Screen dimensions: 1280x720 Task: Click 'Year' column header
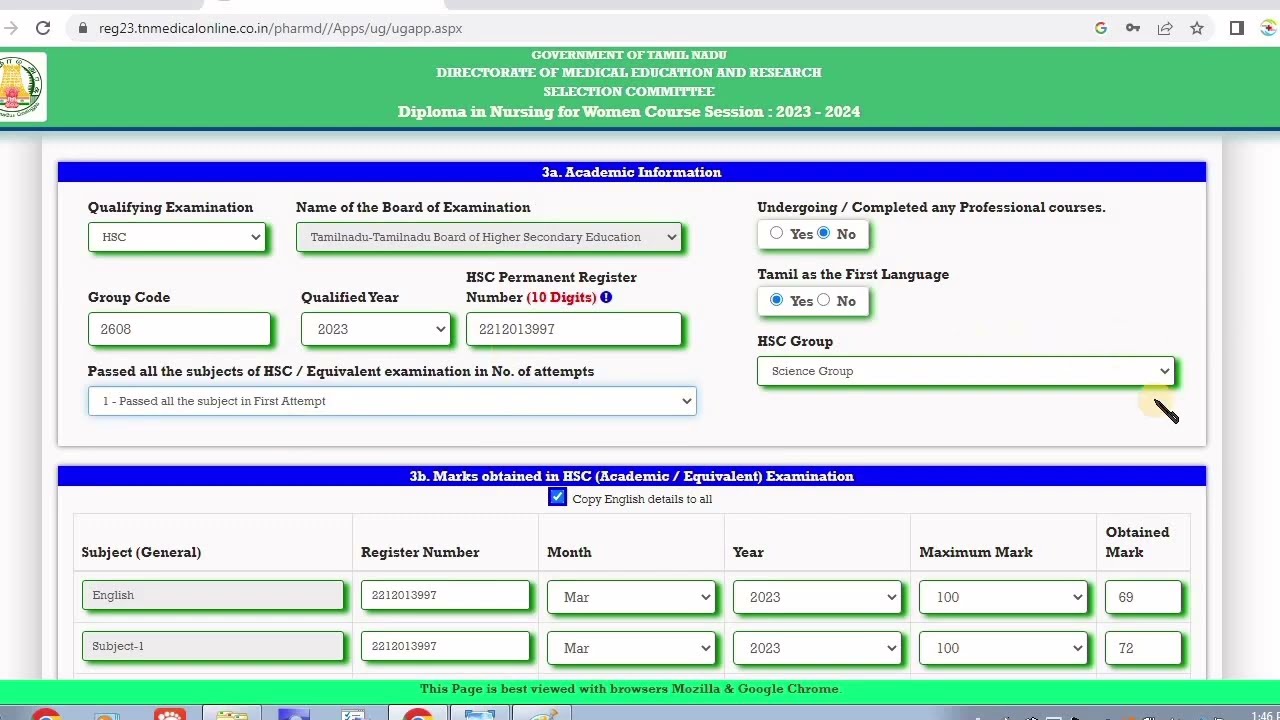748,552
